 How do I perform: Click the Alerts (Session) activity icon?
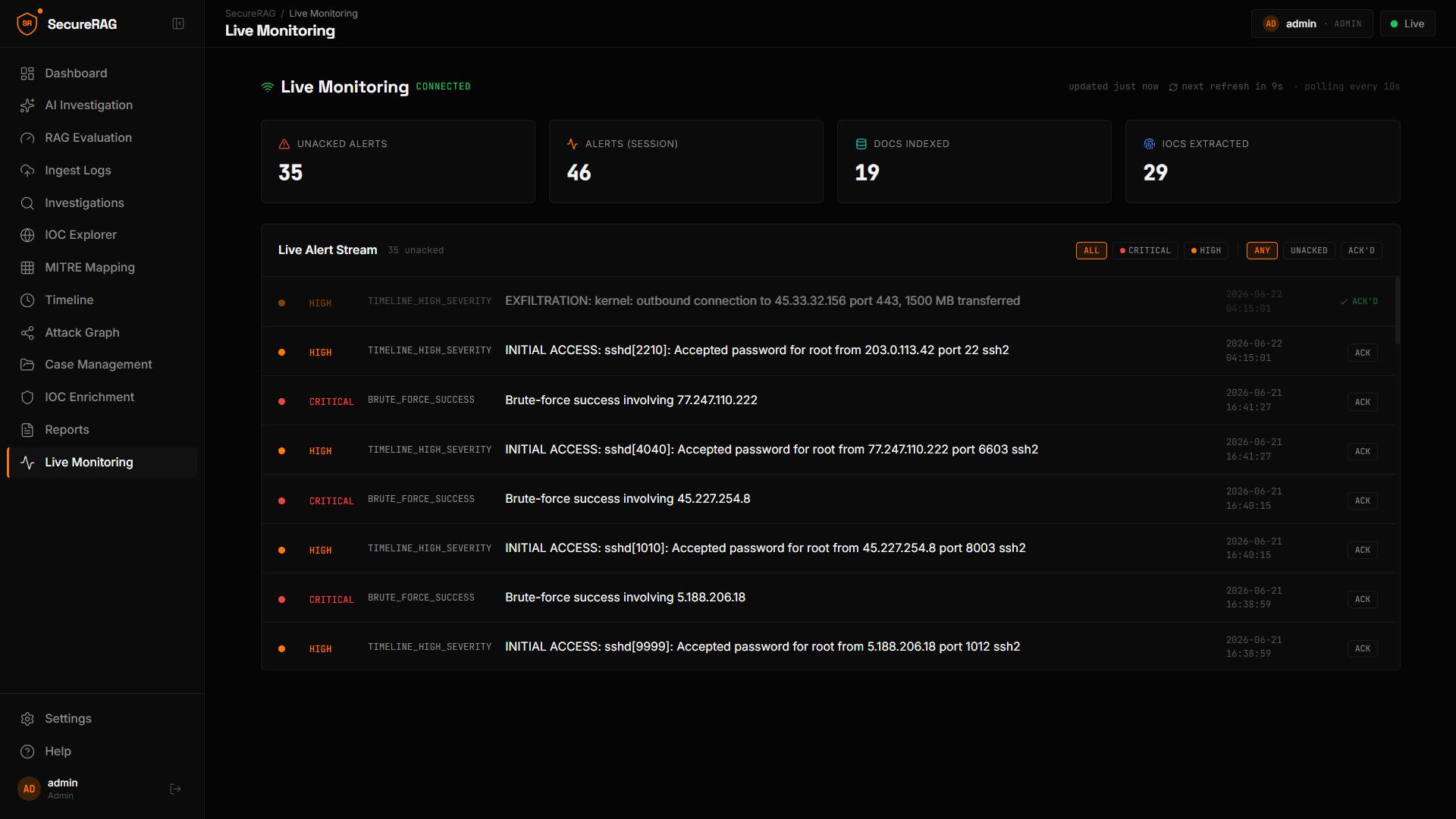click(573, 144)
